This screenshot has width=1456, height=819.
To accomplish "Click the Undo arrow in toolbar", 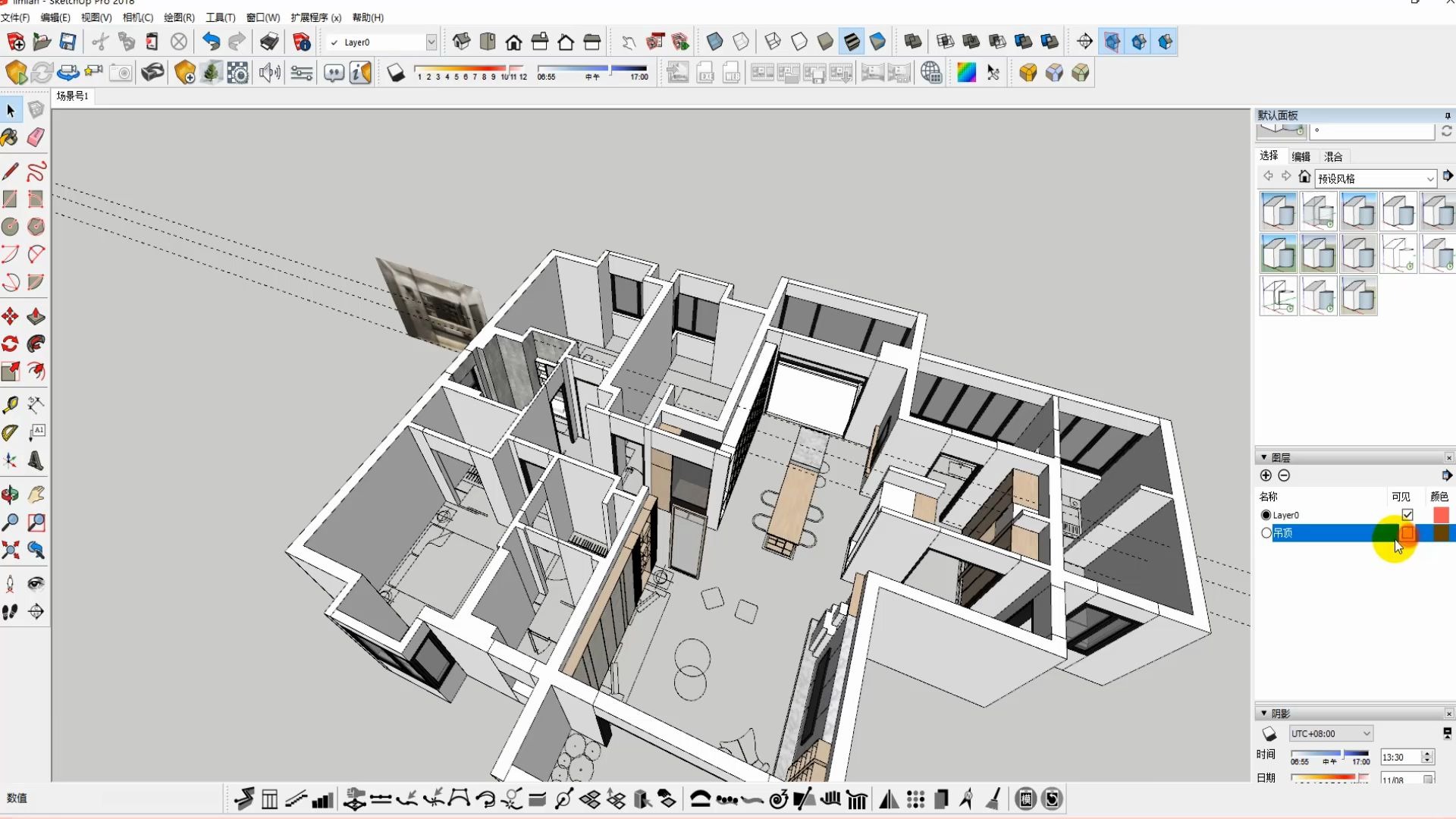I will click(211, 42).
